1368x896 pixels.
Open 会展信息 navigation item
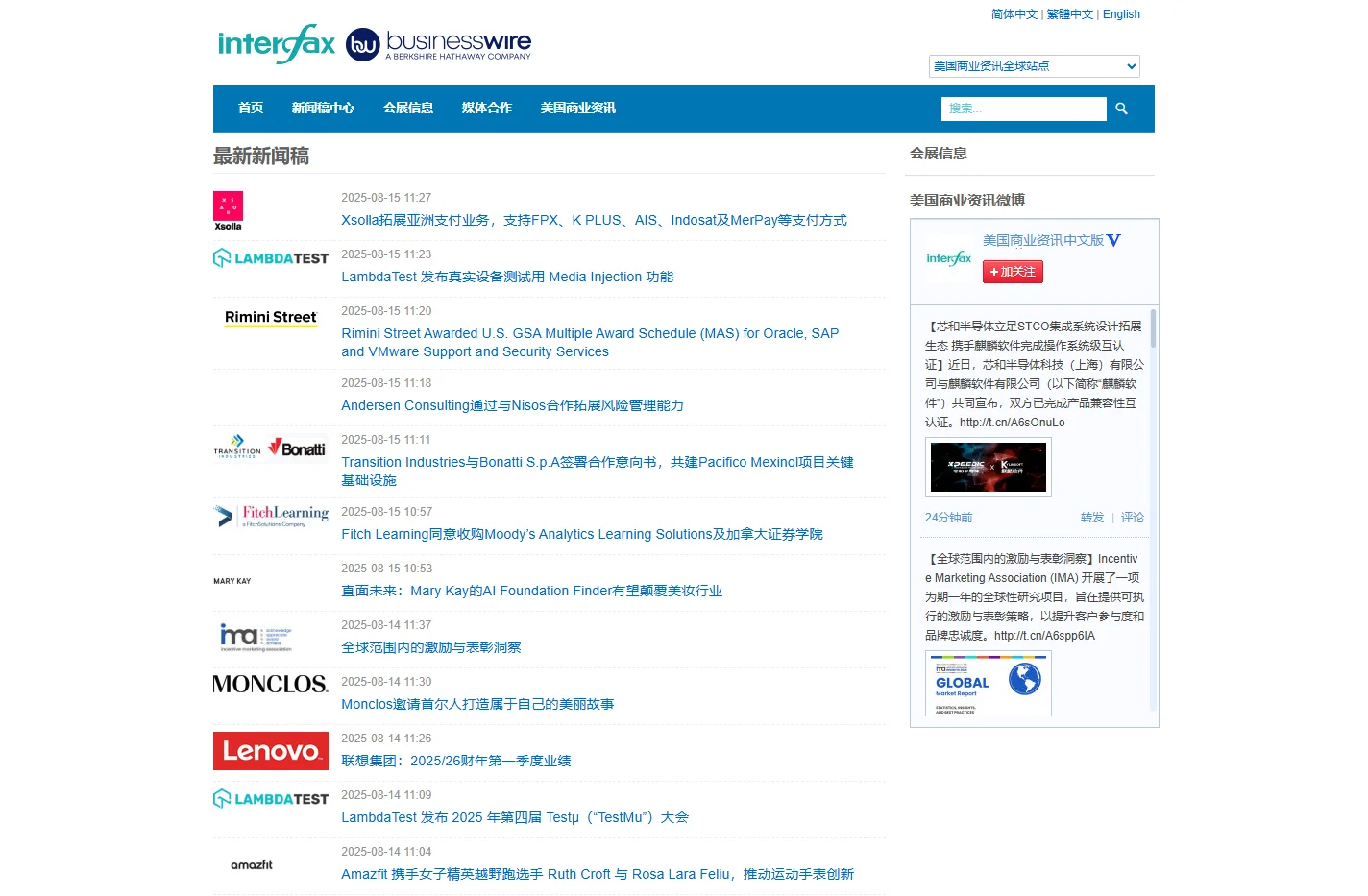[x=408, y=109]
